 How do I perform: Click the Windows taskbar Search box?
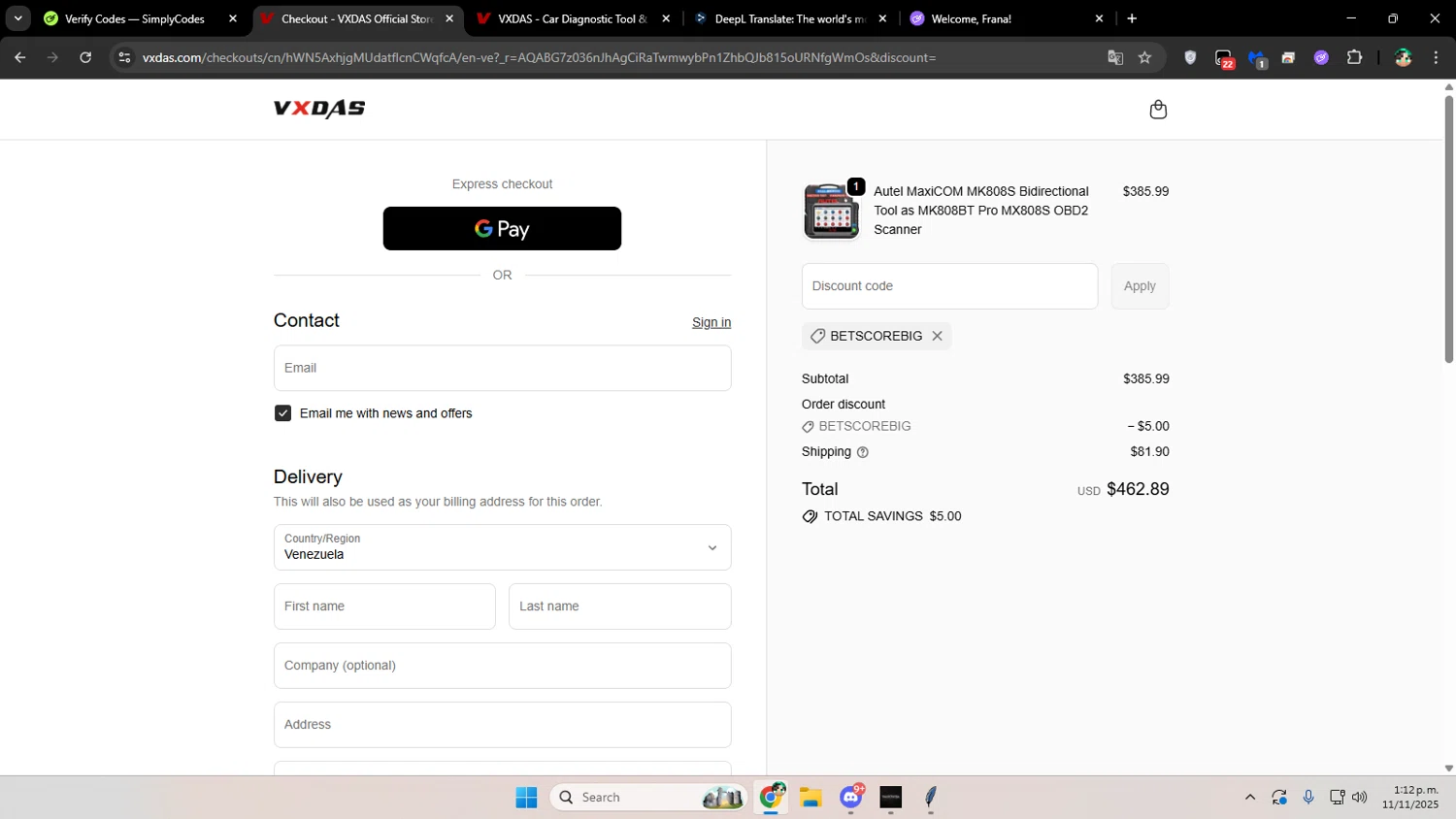click(x=647, y=798)
